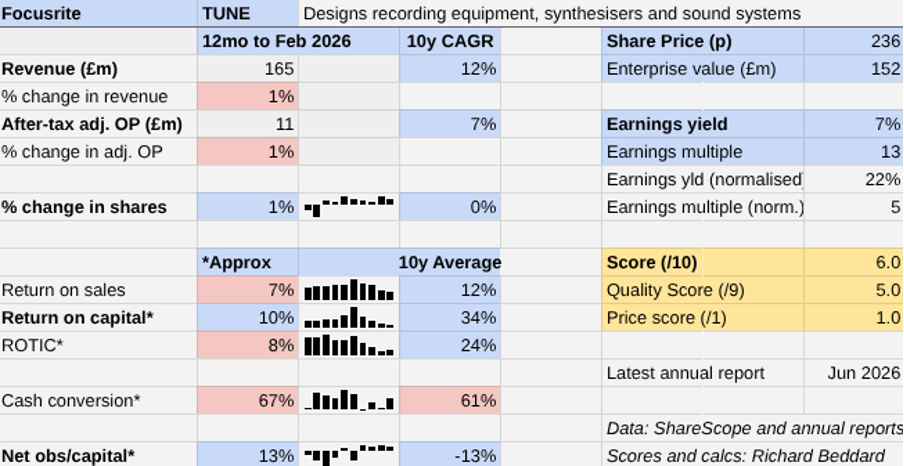The height and width of the screenshot is (466, 904).
Task: Select the after-tax adj. OP value 11
Action: (248, 124)
